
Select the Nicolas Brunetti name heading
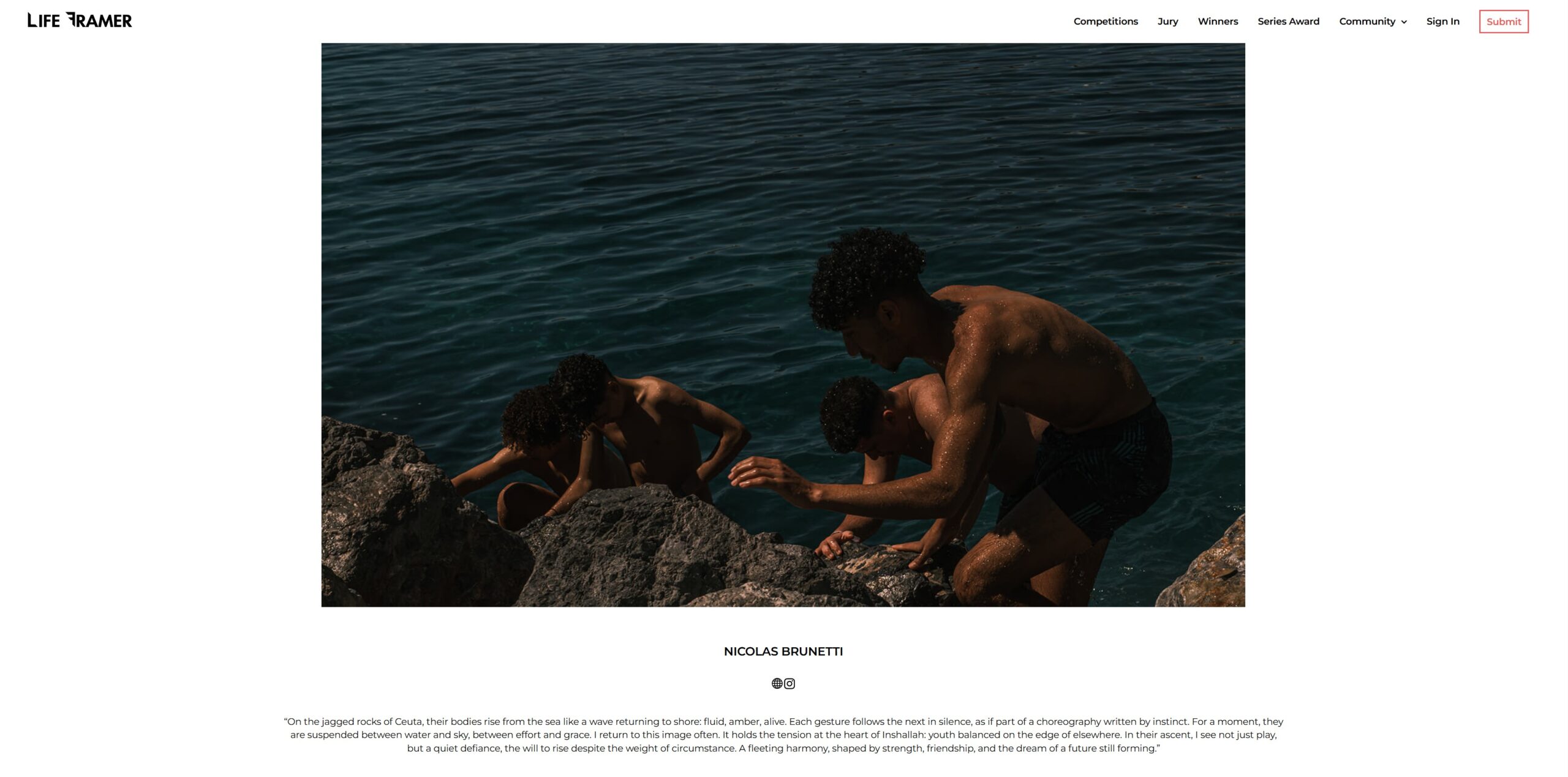783,651
